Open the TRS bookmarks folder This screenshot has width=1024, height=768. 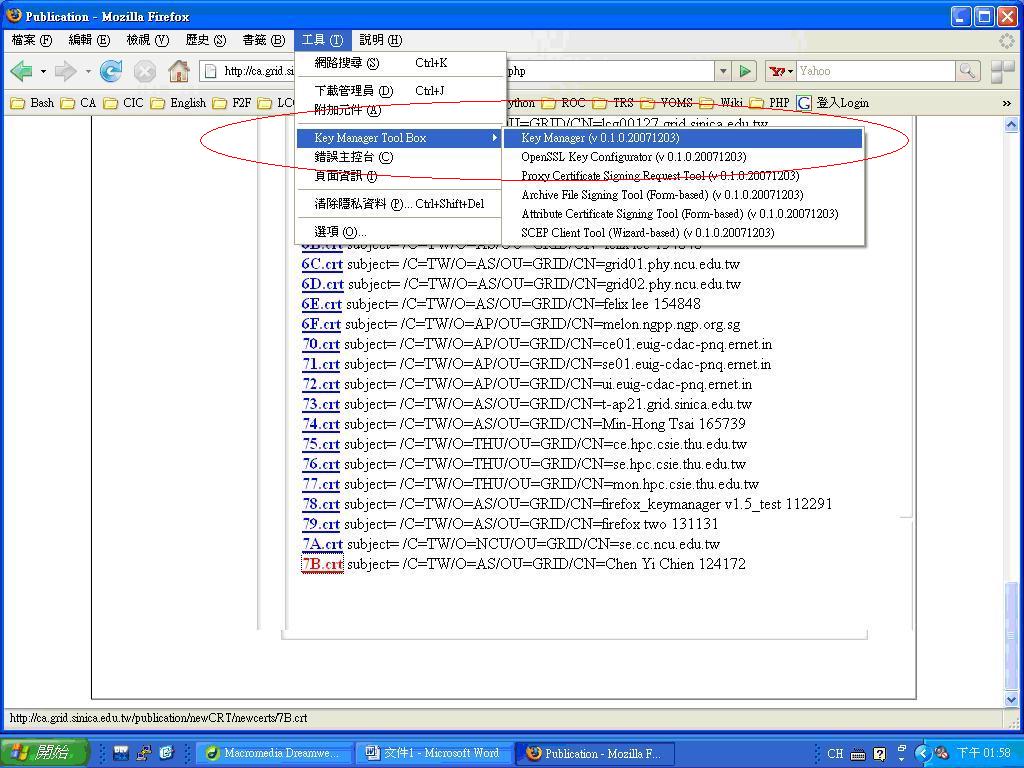[x=613, y=103]
